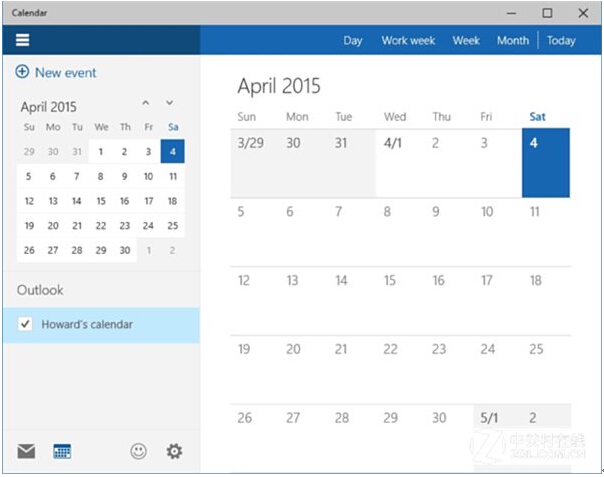Select the highlighted Saturday 4 cell in month grid
This screenshot has height=477, width=604.
click(546, 162)
